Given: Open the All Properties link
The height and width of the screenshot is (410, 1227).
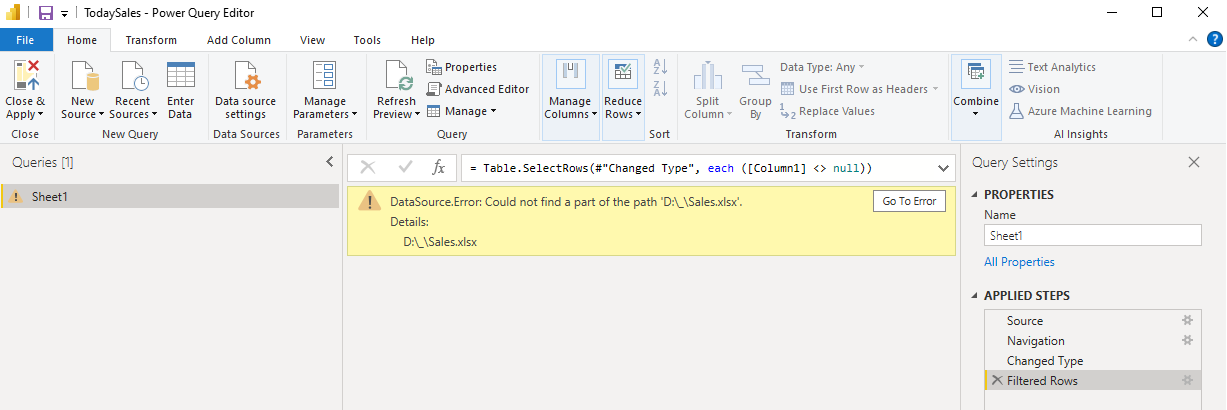Looking at the screenshot, I should point(1019,262).
